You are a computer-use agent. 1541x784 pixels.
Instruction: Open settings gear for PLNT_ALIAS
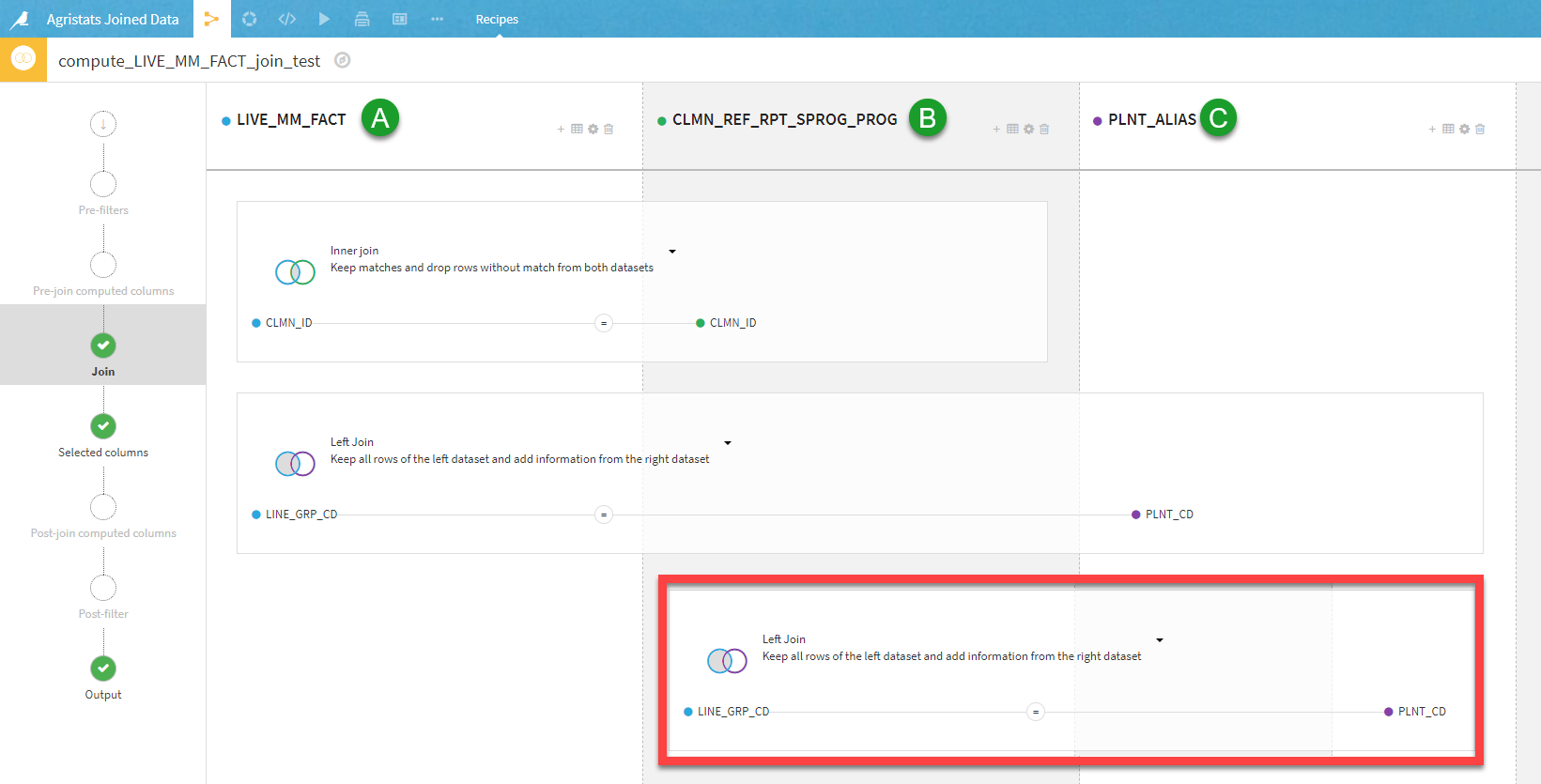click(1464, 129)
